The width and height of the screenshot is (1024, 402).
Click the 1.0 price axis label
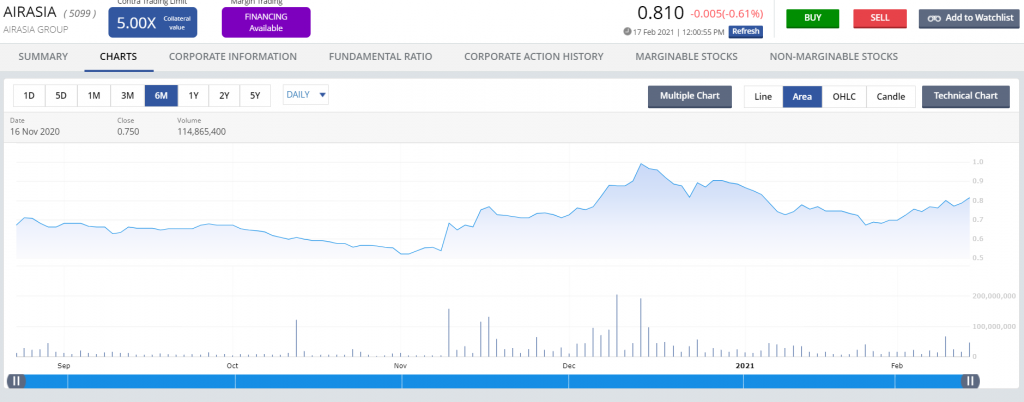point(978,162)
